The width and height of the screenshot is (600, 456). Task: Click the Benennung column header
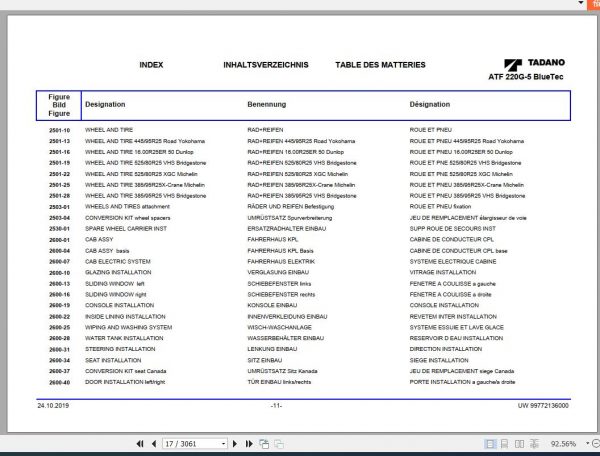[267, 104]
